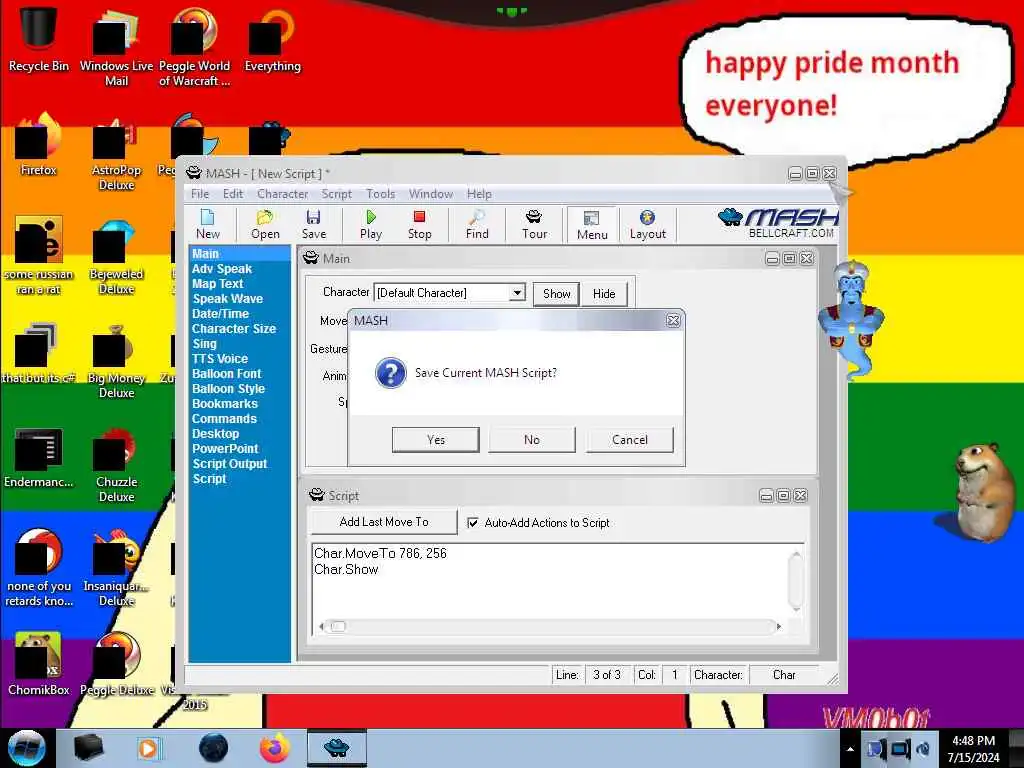Image resolution: width=1024 pixels, height=768 pixels.
Task: Close the MASH save dialog with X
Action: [673, 321]
